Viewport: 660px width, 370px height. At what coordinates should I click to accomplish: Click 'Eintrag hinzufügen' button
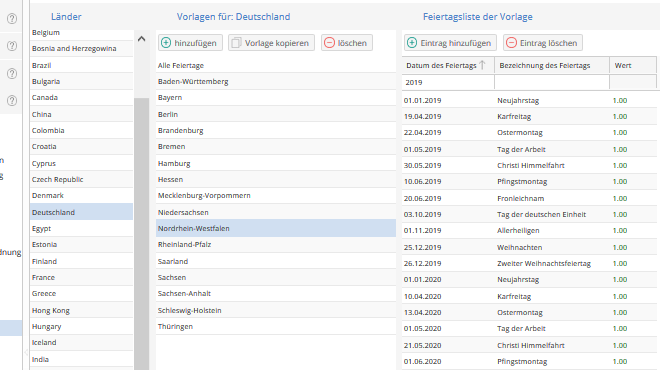(x=450, y=43)
